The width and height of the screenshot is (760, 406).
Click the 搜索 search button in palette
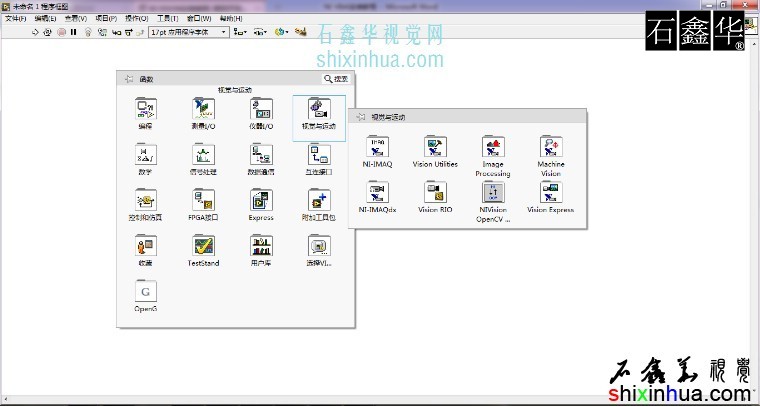click(x=336, y=79)
